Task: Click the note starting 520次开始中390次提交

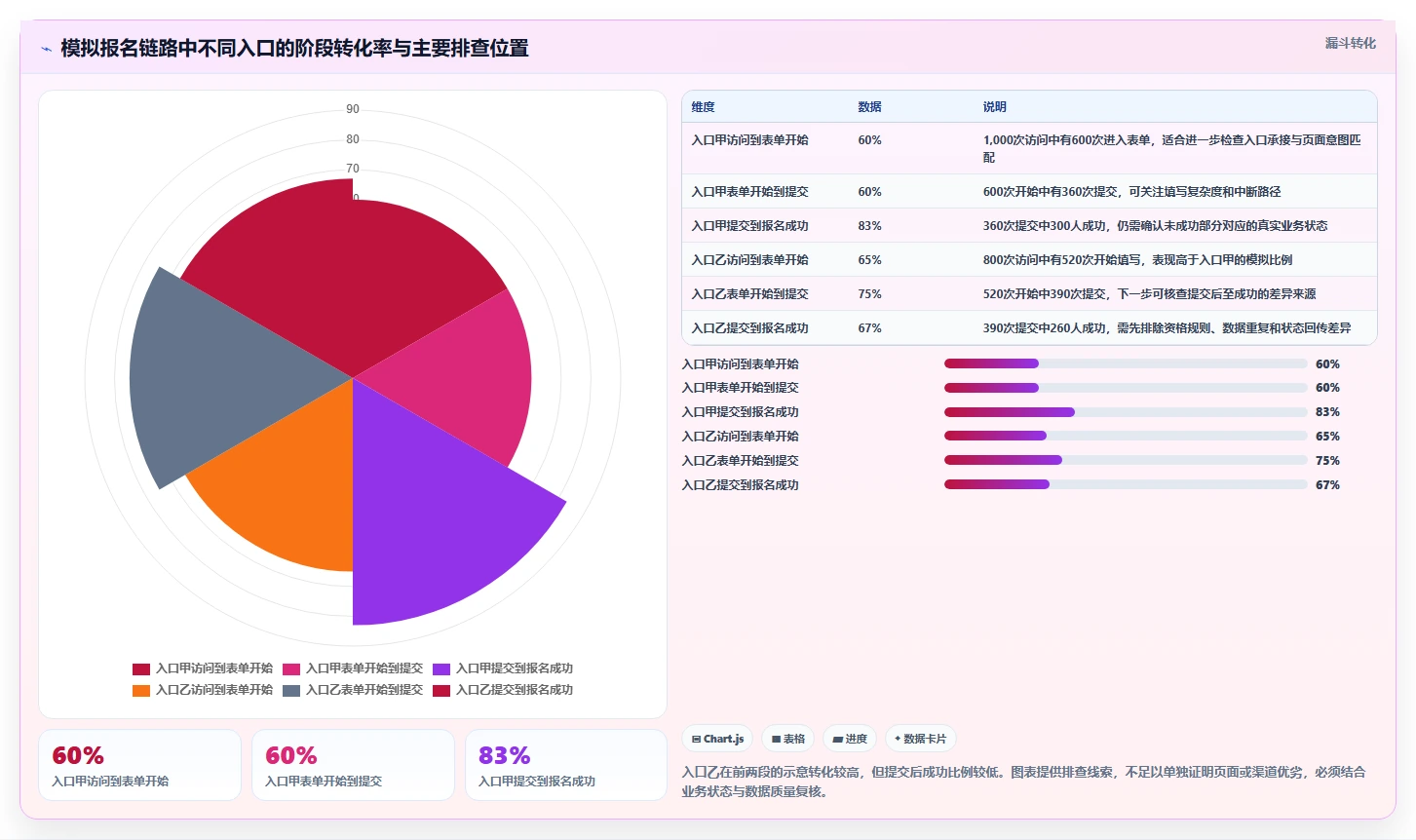Action: [1149, 294]
